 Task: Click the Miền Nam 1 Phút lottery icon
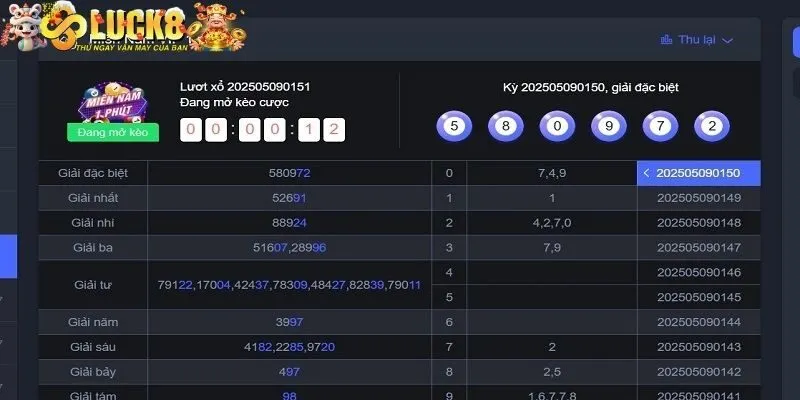[112, 101]
